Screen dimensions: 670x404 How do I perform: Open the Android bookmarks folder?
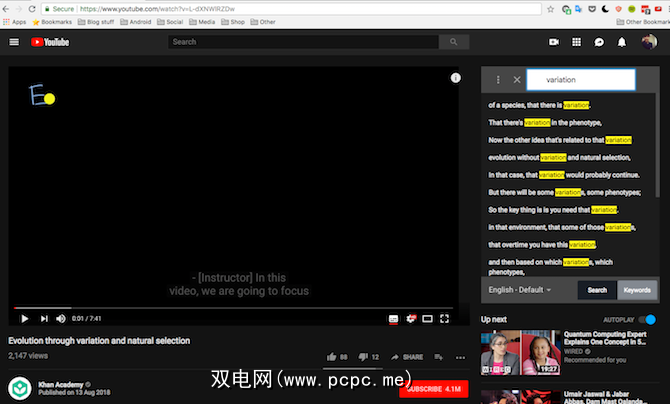pyautogui.click(x=135, y=22)
